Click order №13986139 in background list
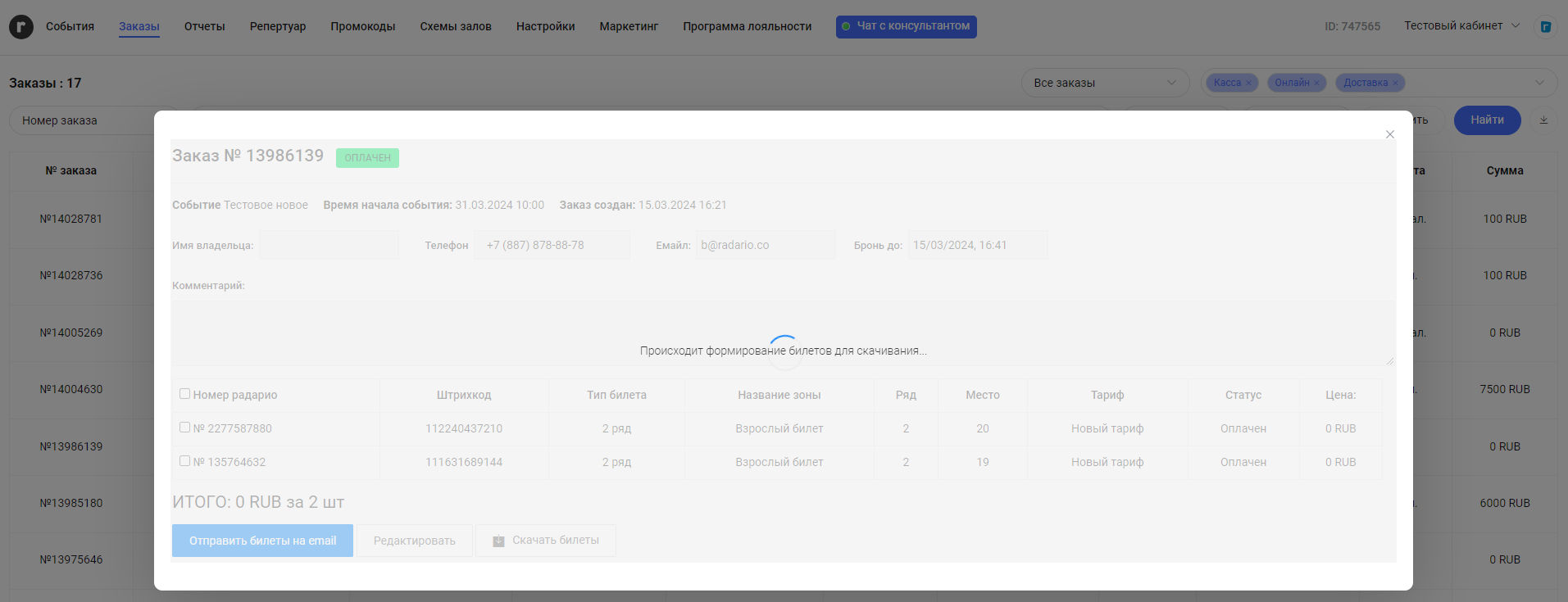 (71, 446)
